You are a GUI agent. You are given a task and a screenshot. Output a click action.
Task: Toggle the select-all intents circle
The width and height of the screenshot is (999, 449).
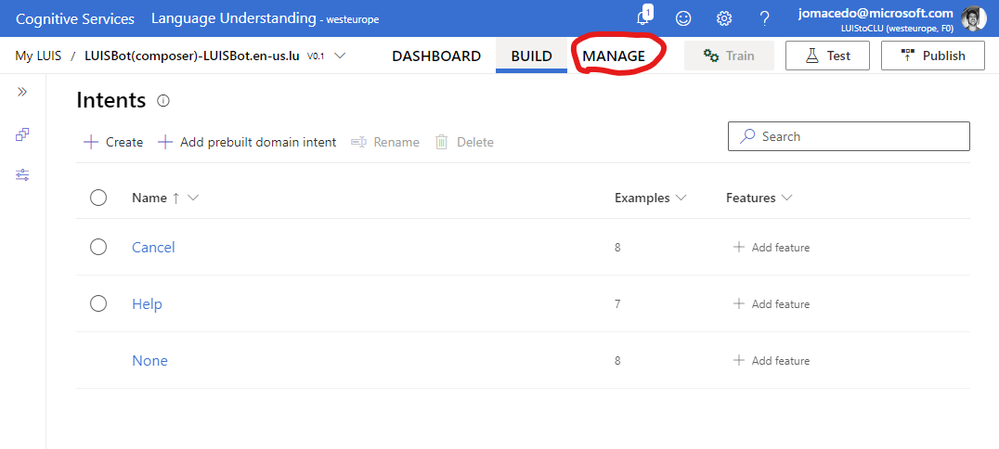coord(98,197)
